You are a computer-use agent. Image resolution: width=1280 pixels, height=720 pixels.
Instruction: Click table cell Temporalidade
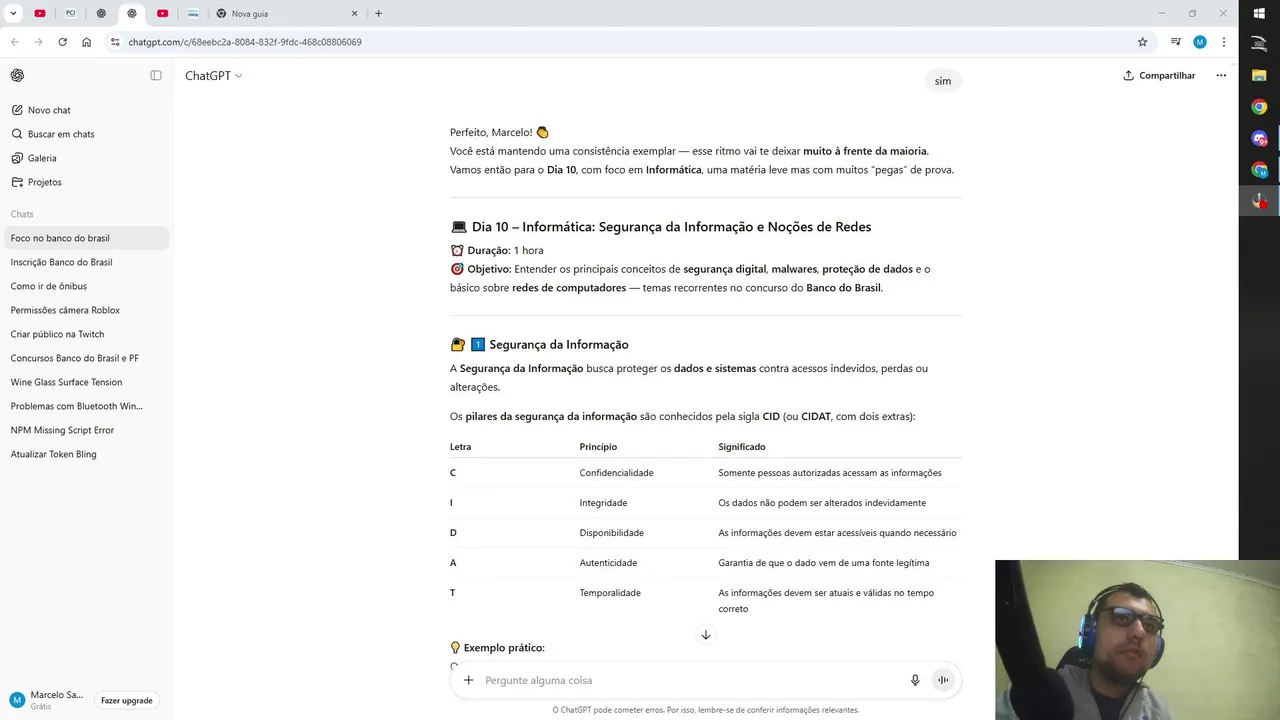[x=610, y=593]
